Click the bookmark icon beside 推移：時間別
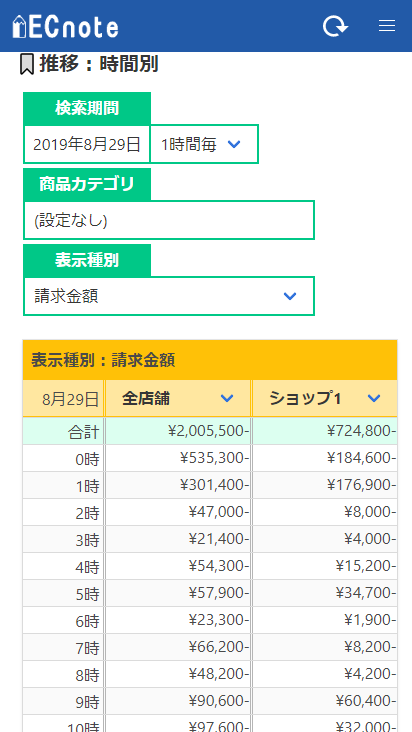412x732 pixels. 27,64
